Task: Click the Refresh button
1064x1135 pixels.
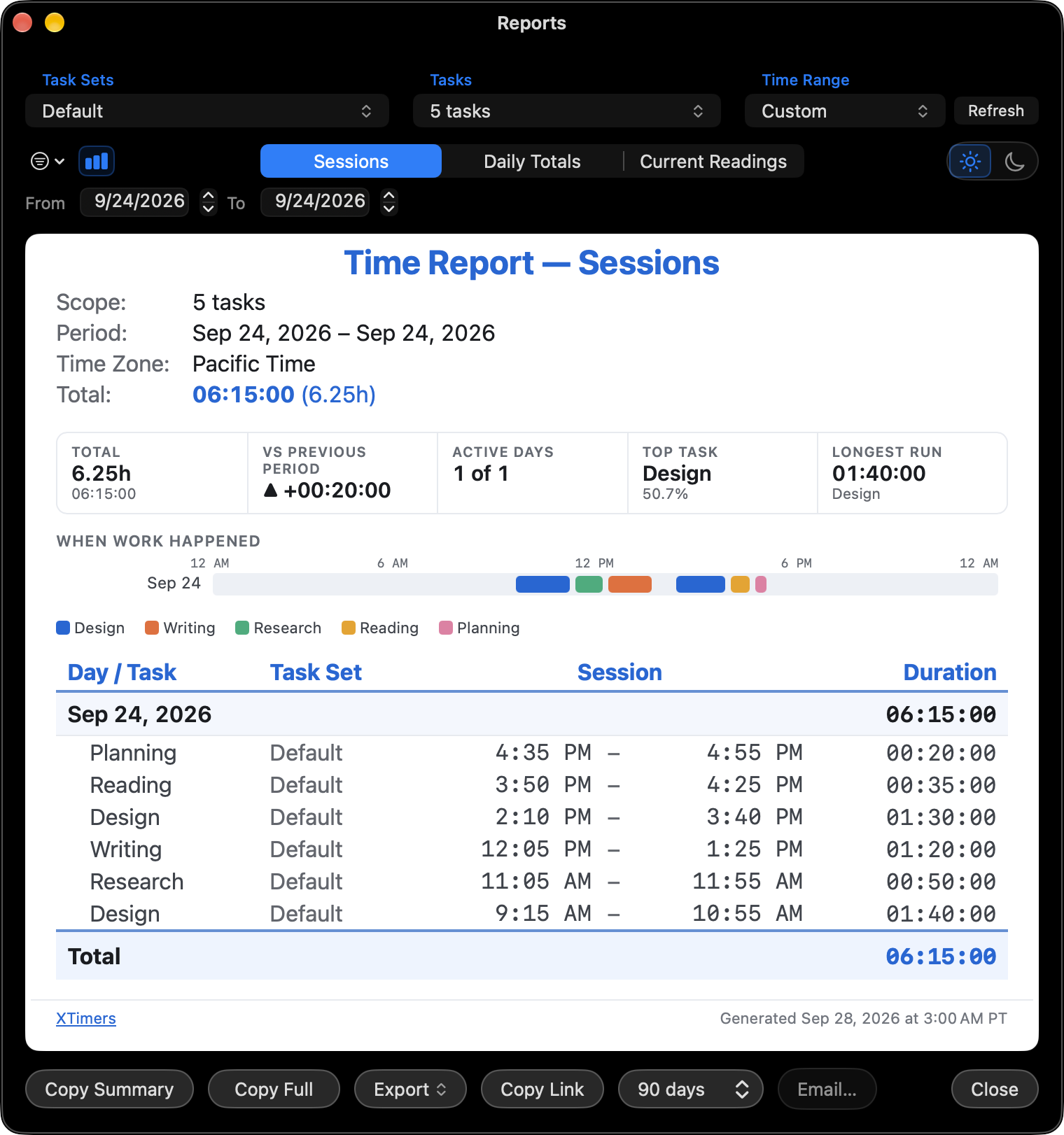Action: pos(996,111)
